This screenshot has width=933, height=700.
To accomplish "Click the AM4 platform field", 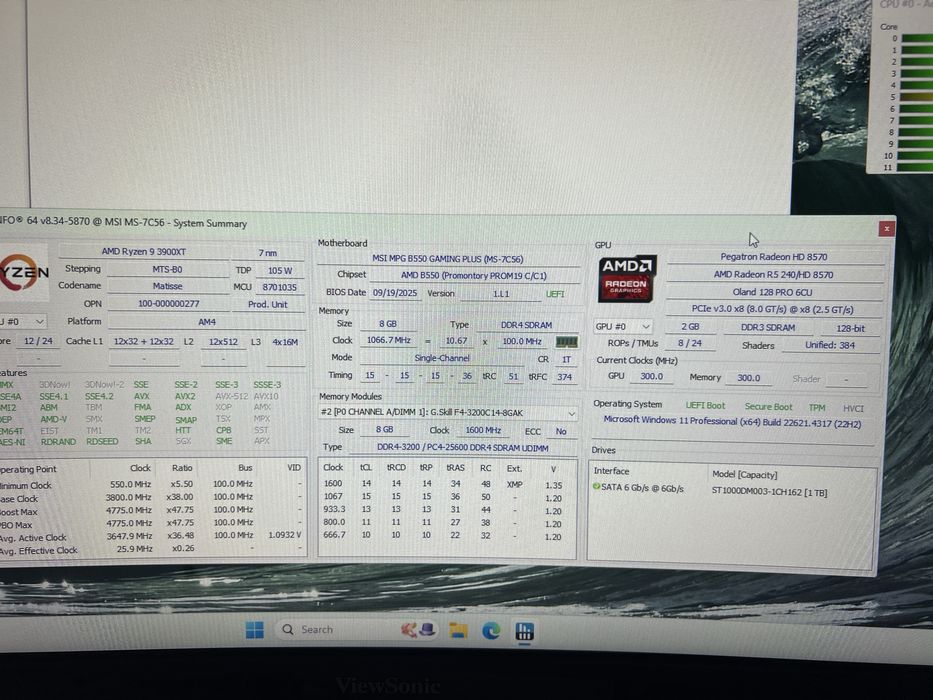I will [x=206, y=322].
